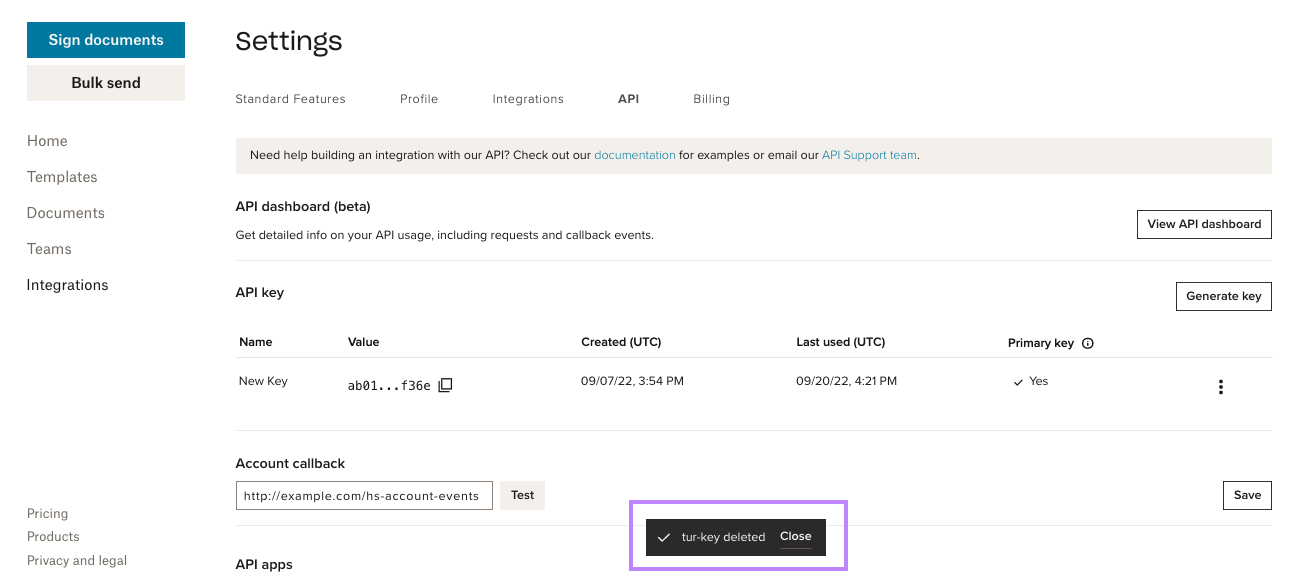Test the account callback URL
Screen dimensions: 1298x585
(x=522, y=495)
